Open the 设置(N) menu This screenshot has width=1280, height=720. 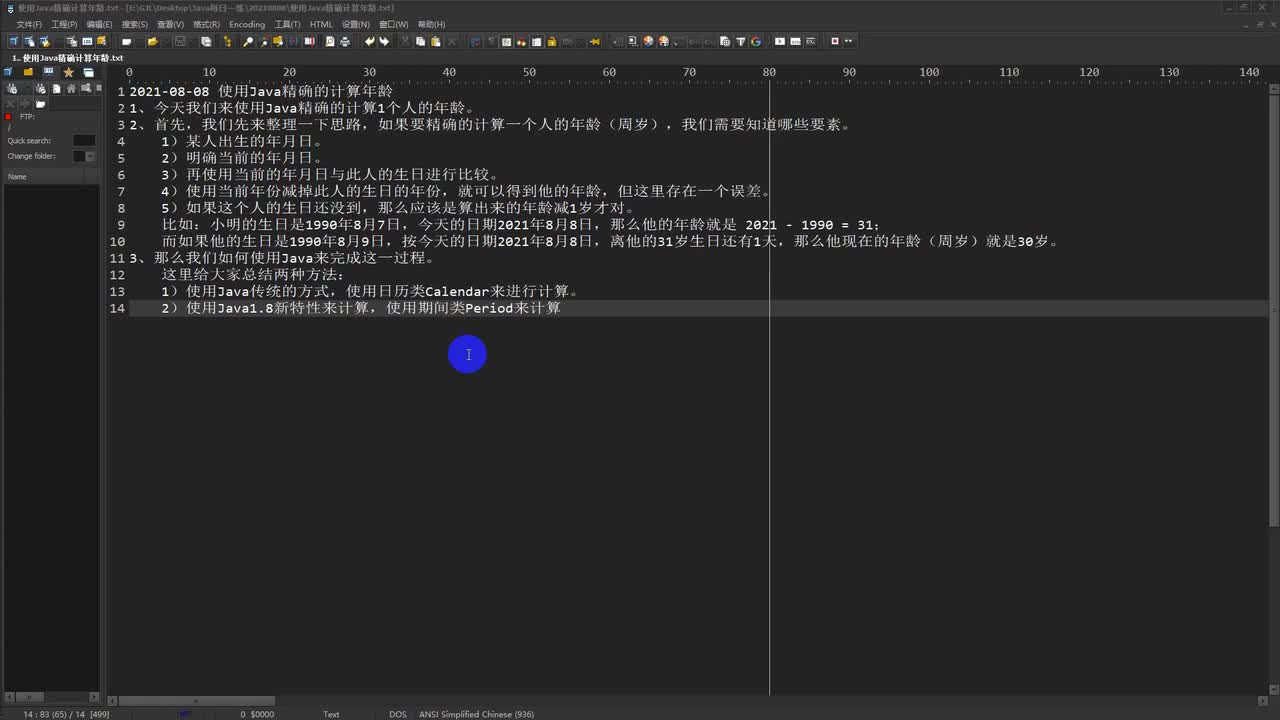pyautogui.click(x=356, y=24)
